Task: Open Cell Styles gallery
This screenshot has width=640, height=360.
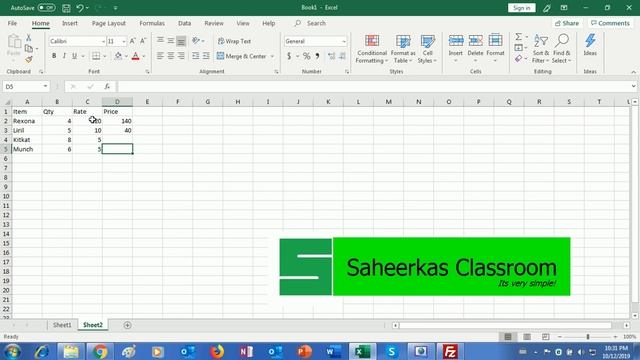Action: tap(427, 49)
